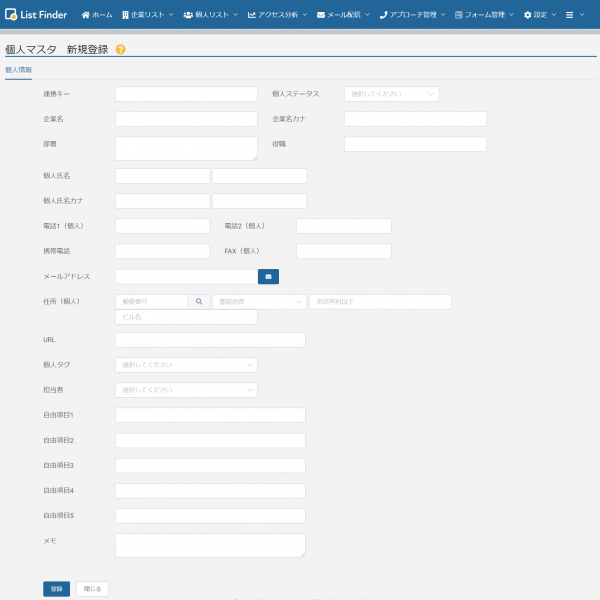Click the 閉じる button
The image size is (600, 600).
(x=92, y=589)
